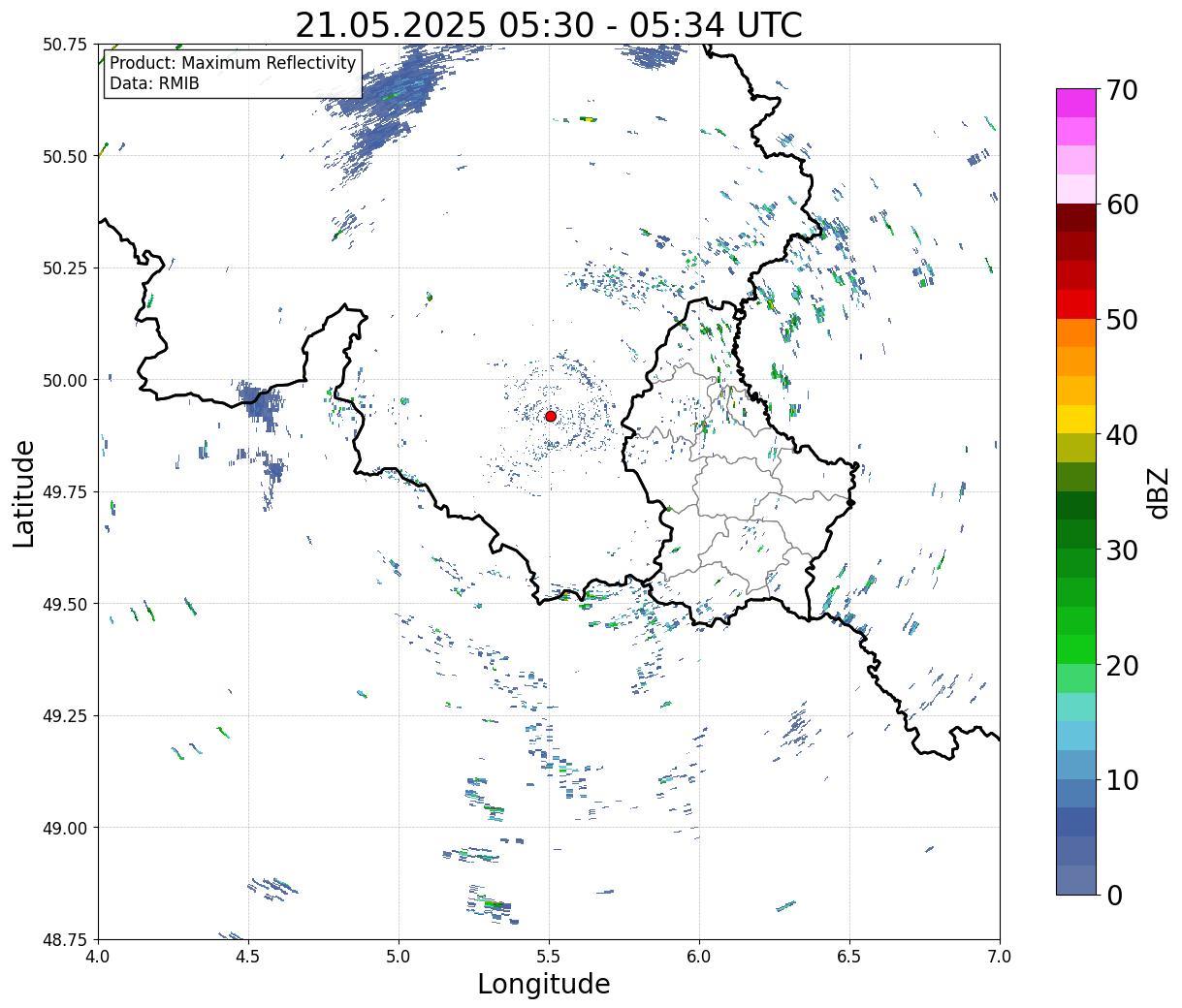Click the red radar location marker
The height and width of the screenshot is (1008, 1182).
(x=551, y=416)
